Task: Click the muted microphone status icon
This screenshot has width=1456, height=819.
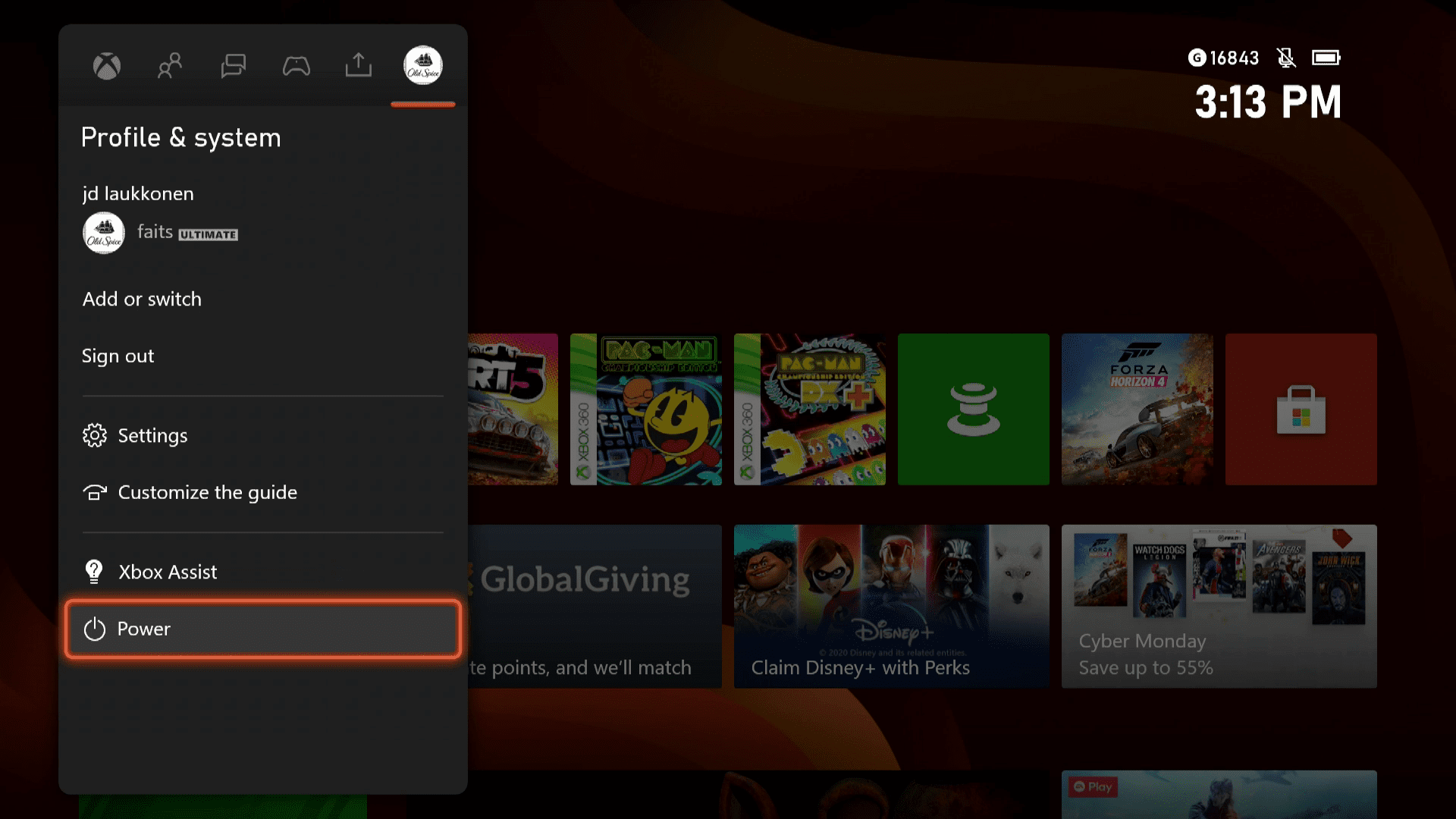Action: 1285,57
